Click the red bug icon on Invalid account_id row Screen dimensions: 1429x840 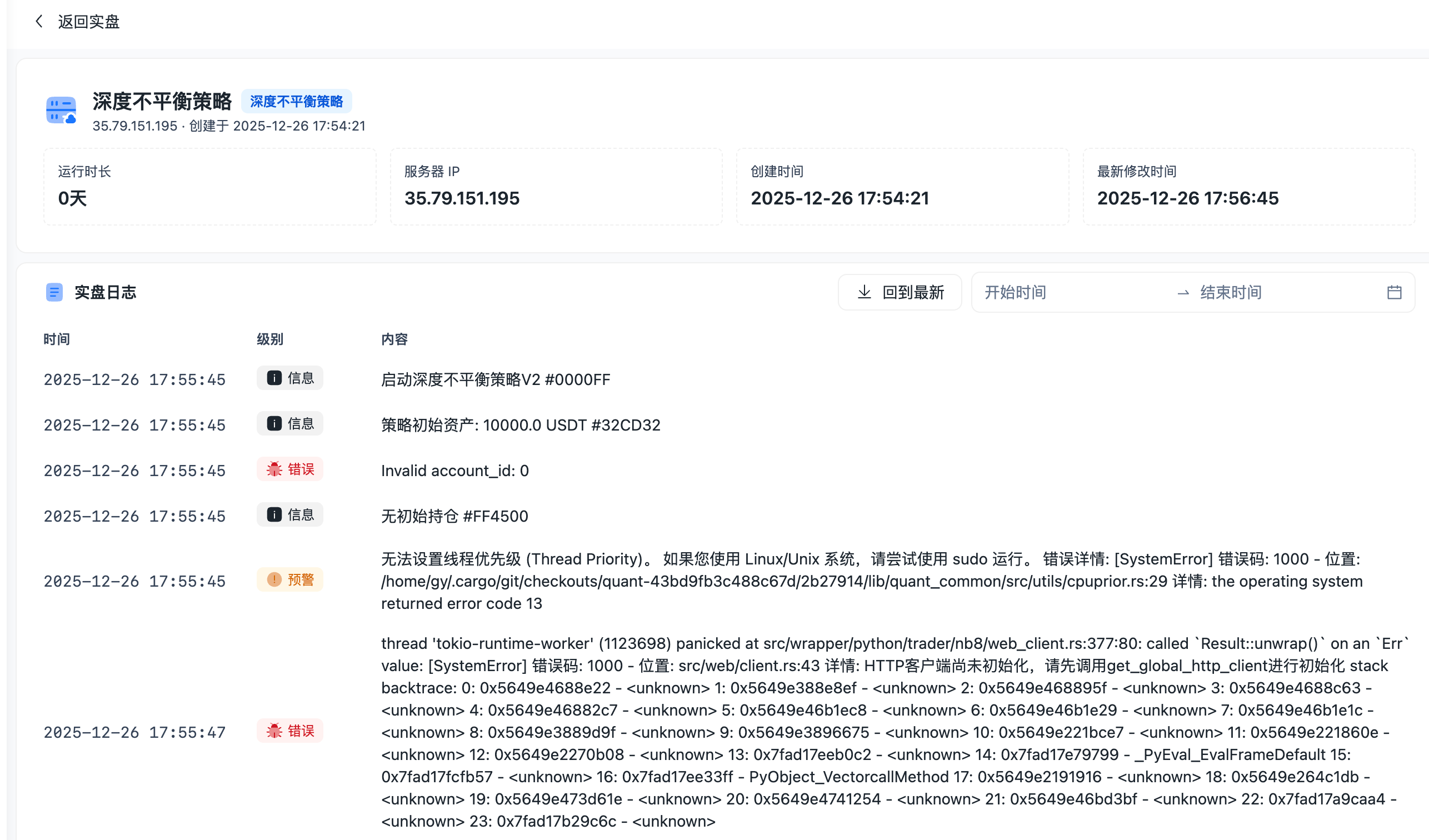coord(274,469)
